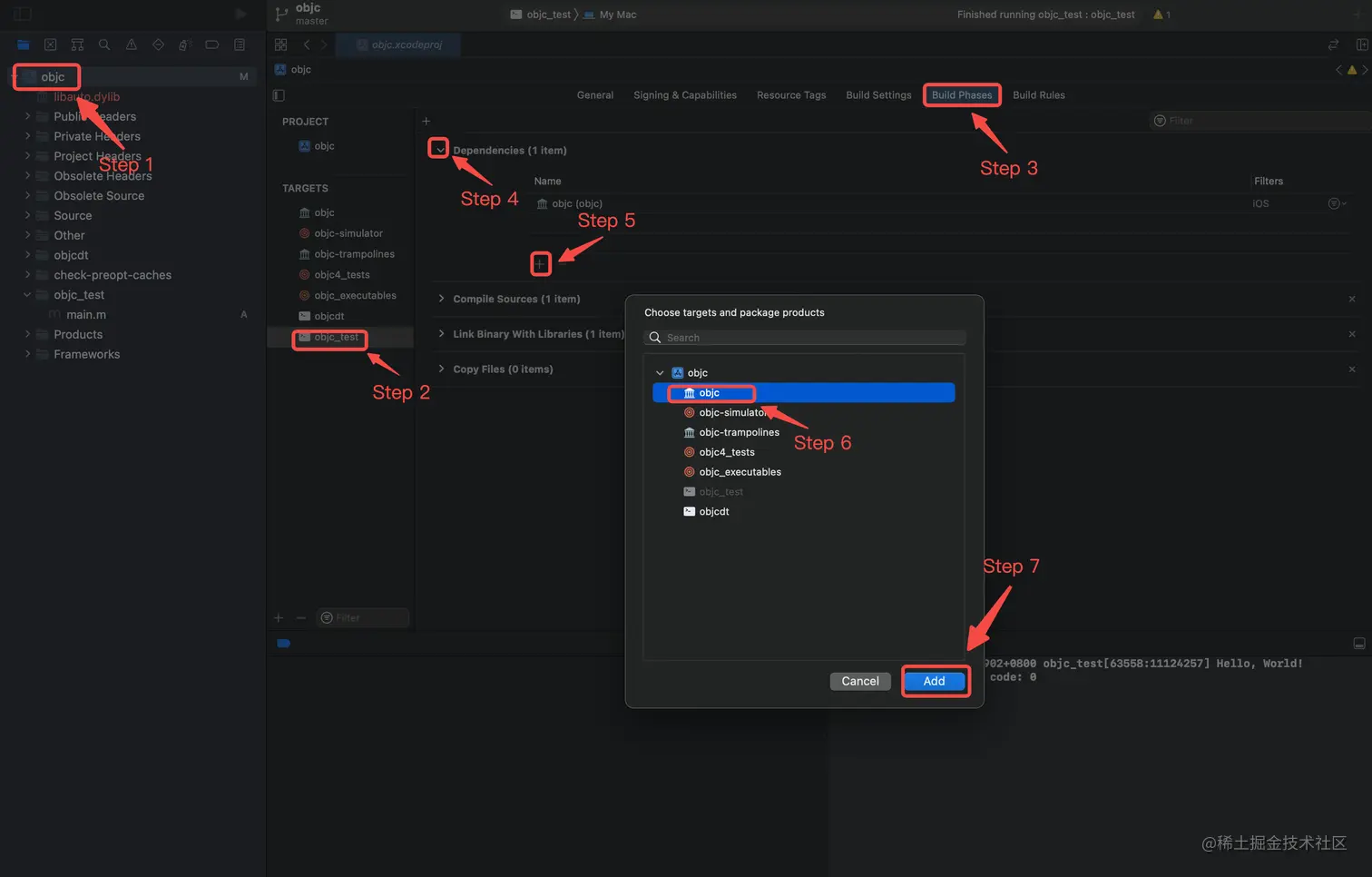Toggle the project and targets list sidebar
The width and height of the screenshot is (1372, 877).
pyautogui.click(x=279, y=95)
